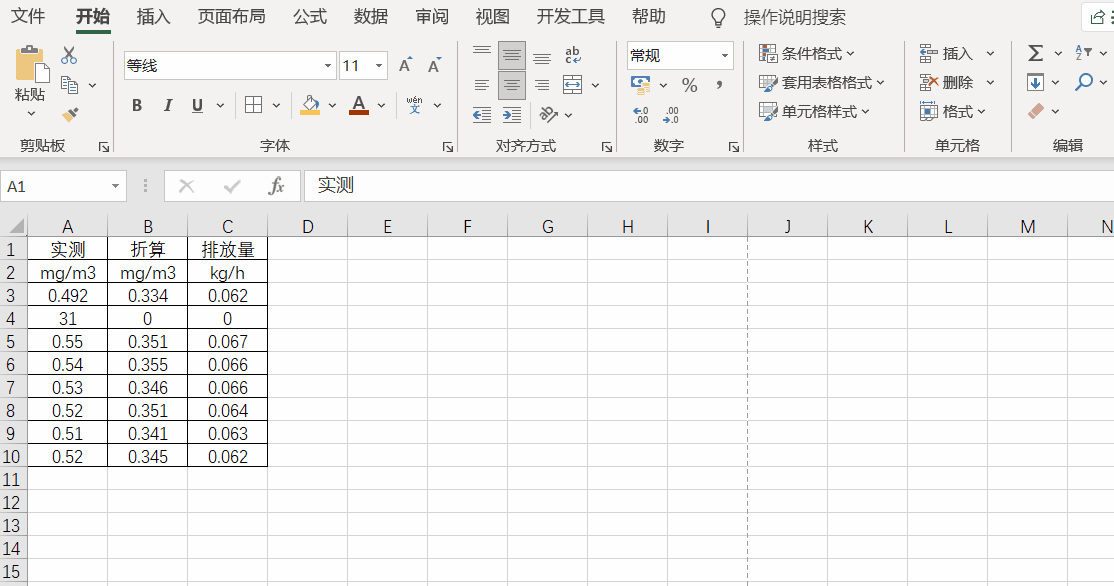
Task: Open 格式 cell format menu
Action: tap(953, 112)
